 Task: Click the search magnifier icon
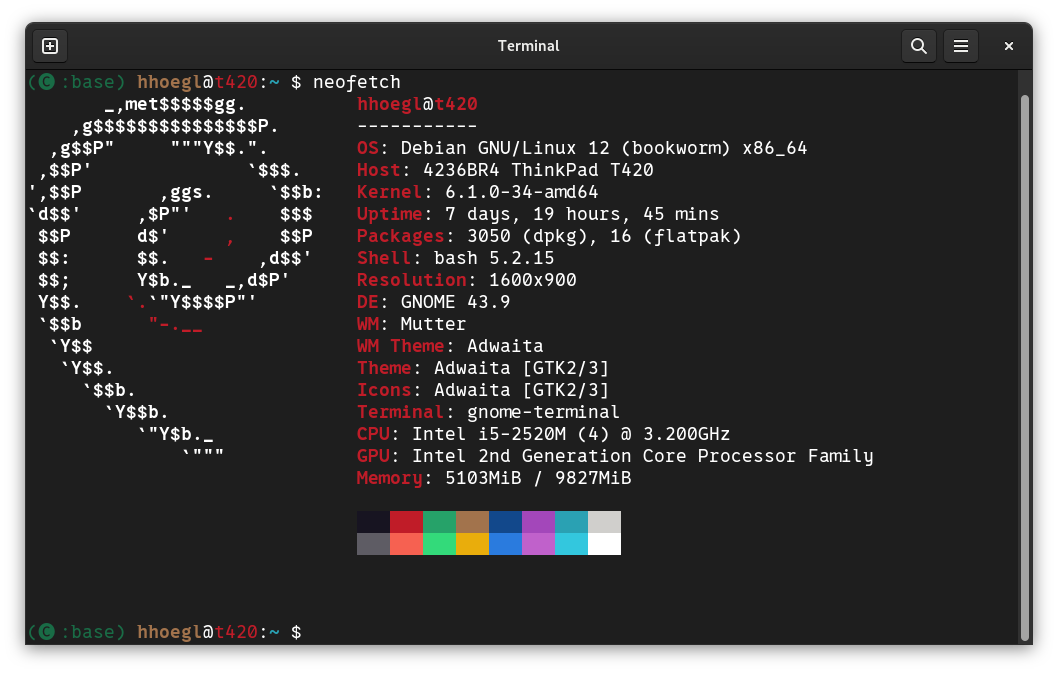tap(917, 46)
